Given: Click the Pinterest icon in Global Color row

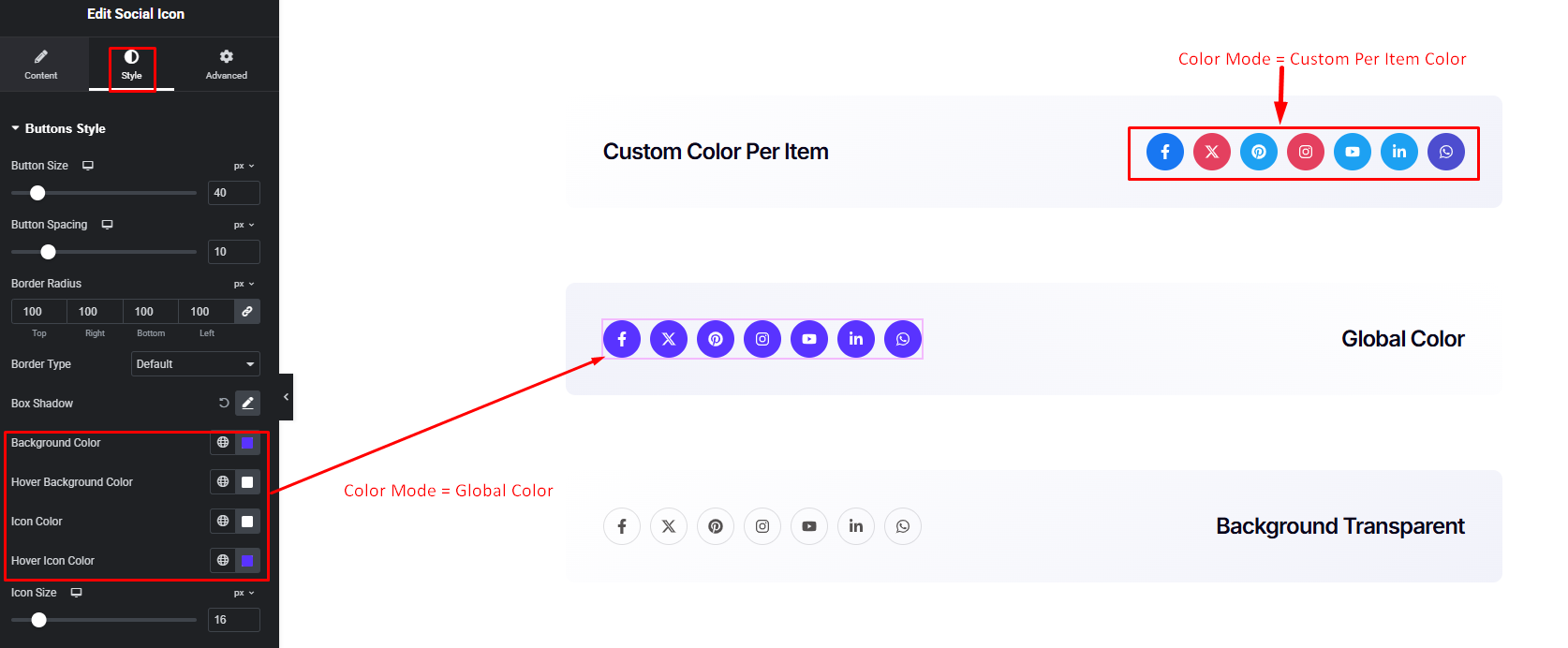Looking at the screenshot, I should 715,339.
